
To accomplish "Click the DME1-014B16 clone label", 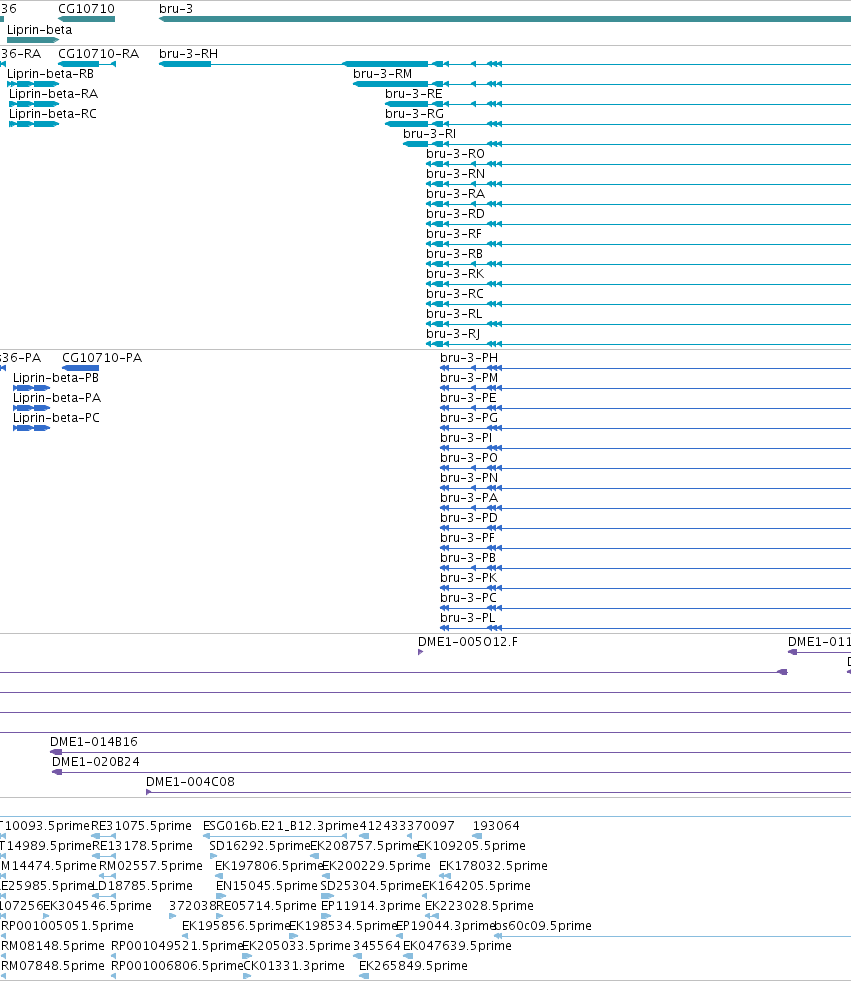I will click(94, 742).
